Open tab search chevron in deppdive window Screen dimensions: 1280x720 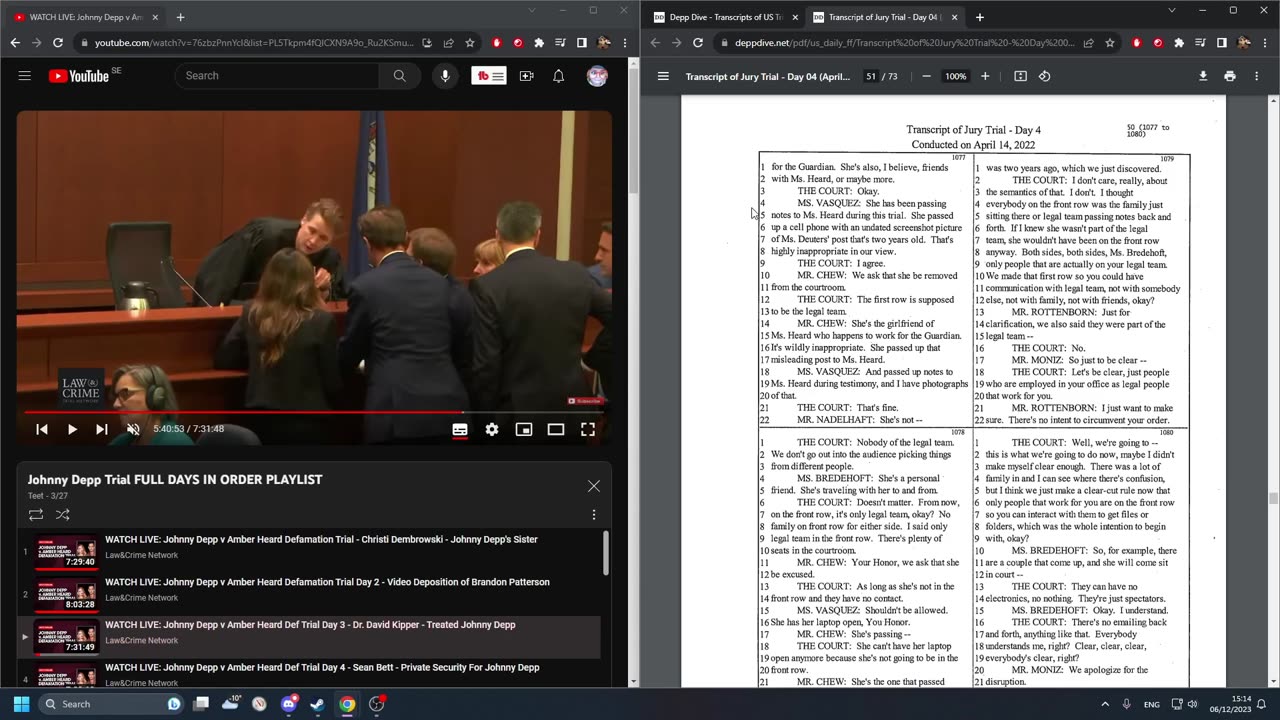[x=1172, y=10]
